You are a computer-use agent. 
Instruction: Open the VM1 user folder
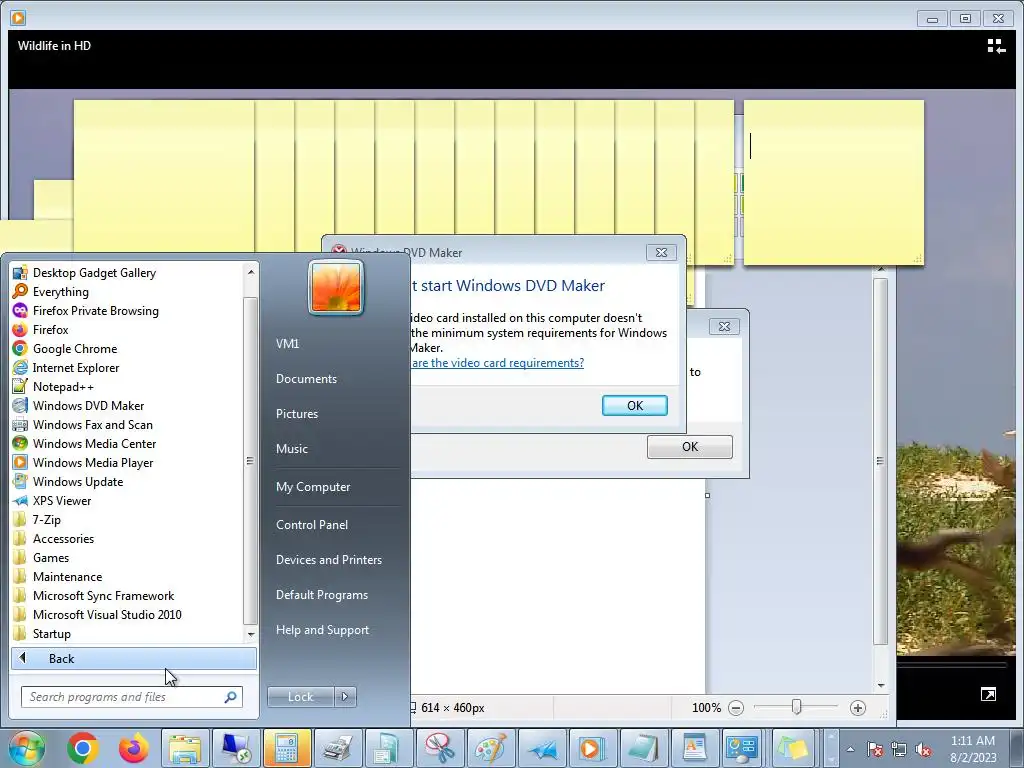(287, 344)
